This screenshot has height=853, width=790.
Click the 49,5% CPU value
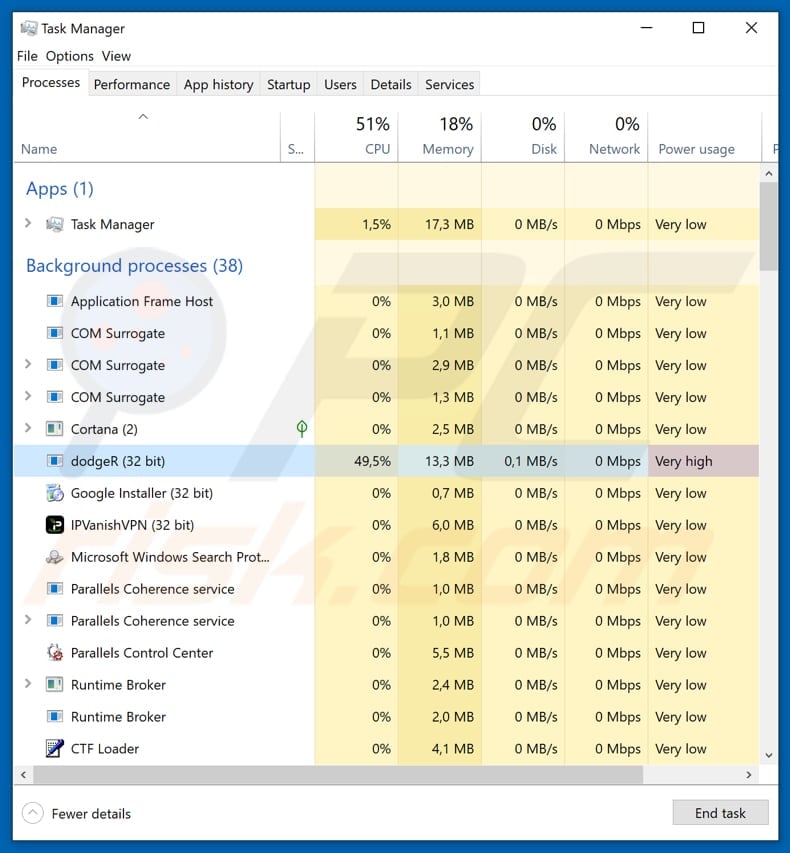click(x=372, y=461)
